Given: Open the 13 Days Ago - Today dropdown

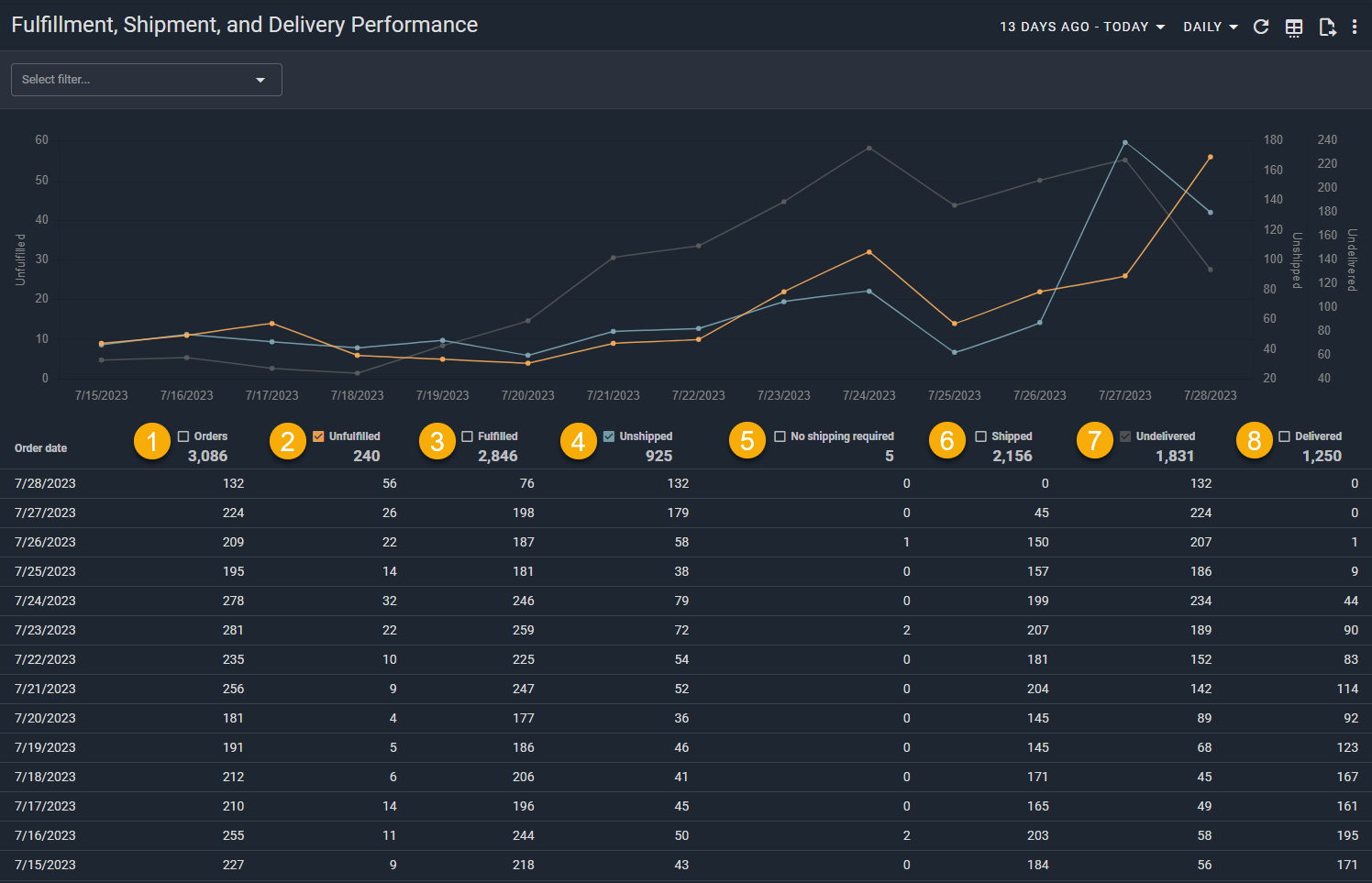Looking at the screenshot, I should 1081,28.
